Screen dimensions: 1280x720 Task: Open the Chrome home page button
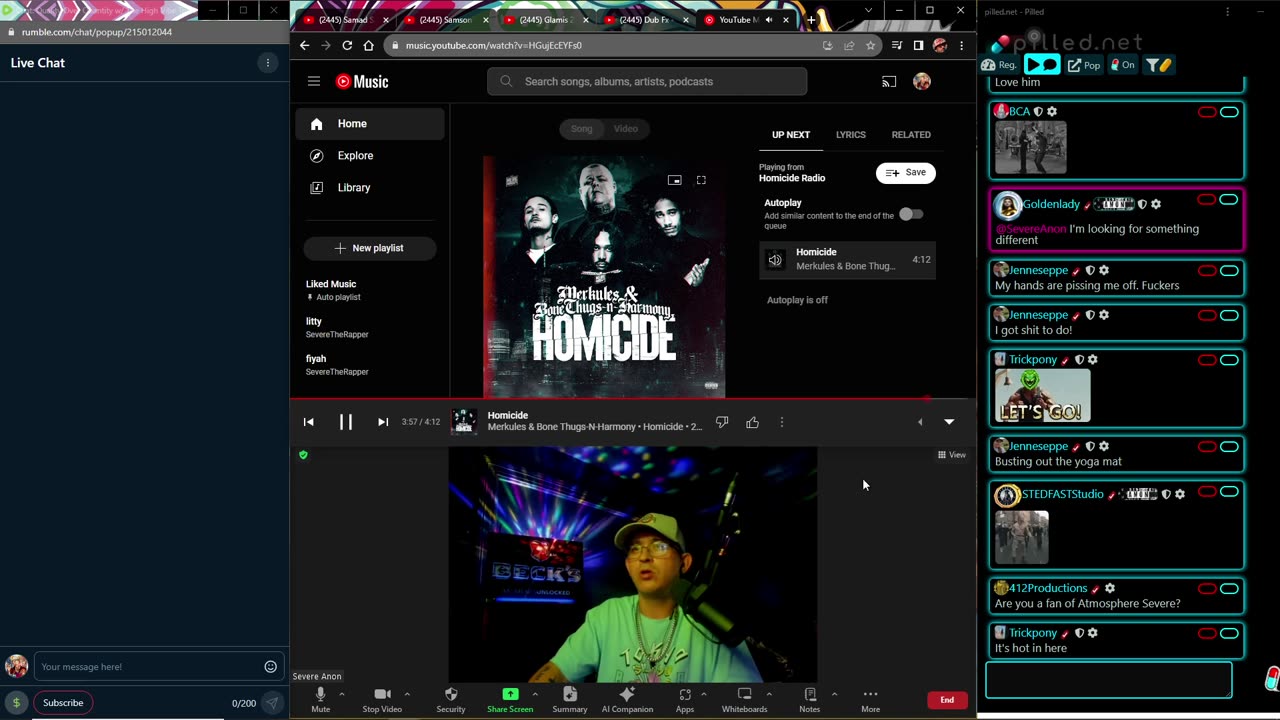pyautogui.click(x=368, y=45)
